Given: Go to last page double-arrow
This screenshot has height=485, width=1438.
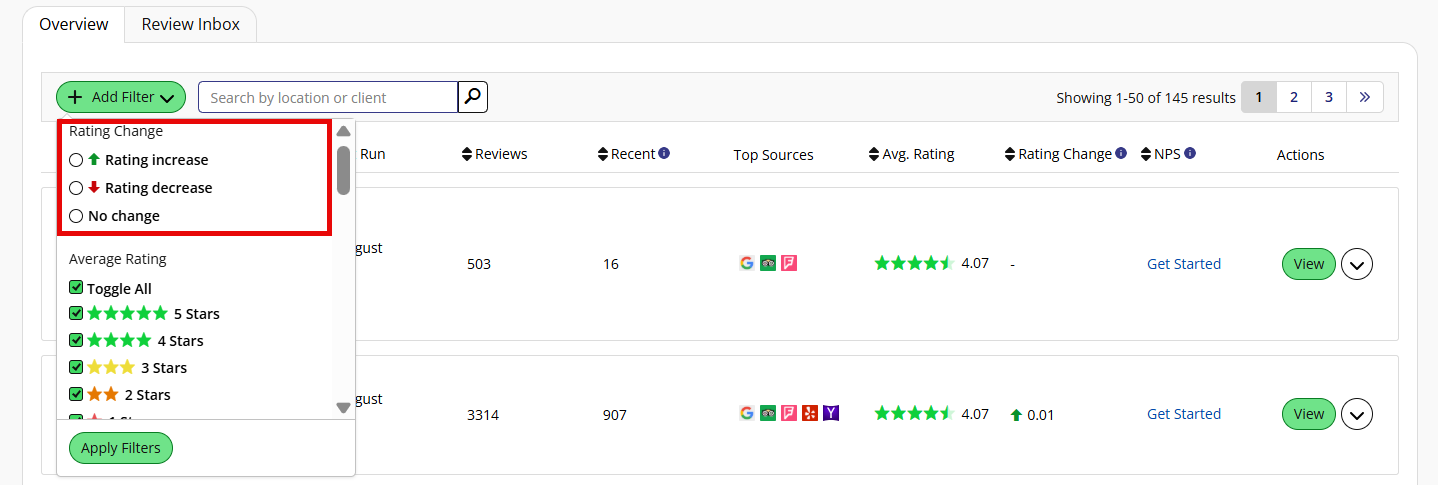Looking at the screenshot, I should (x=1365, y=97).
